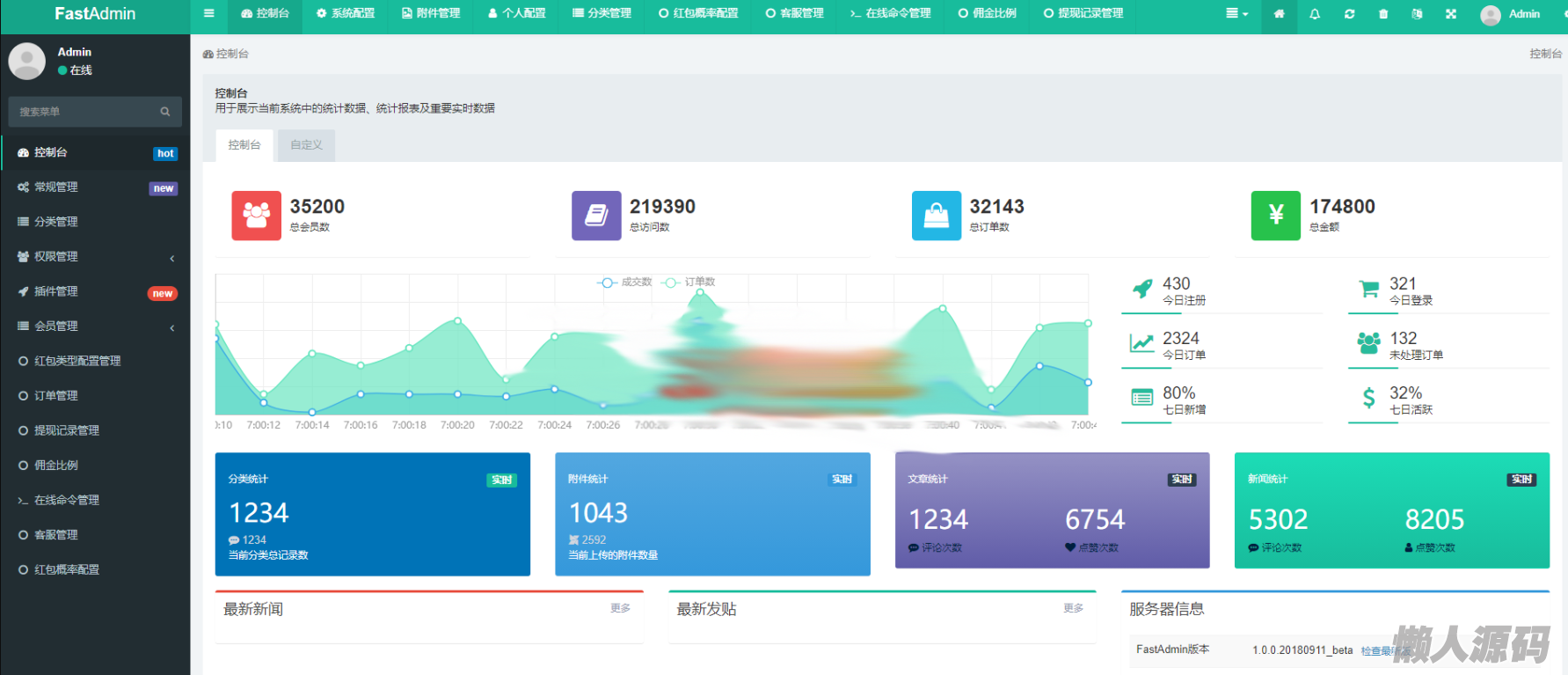Click the trash icon to clear cache
Screen dimensions: 1568x675
(1383, 14)
